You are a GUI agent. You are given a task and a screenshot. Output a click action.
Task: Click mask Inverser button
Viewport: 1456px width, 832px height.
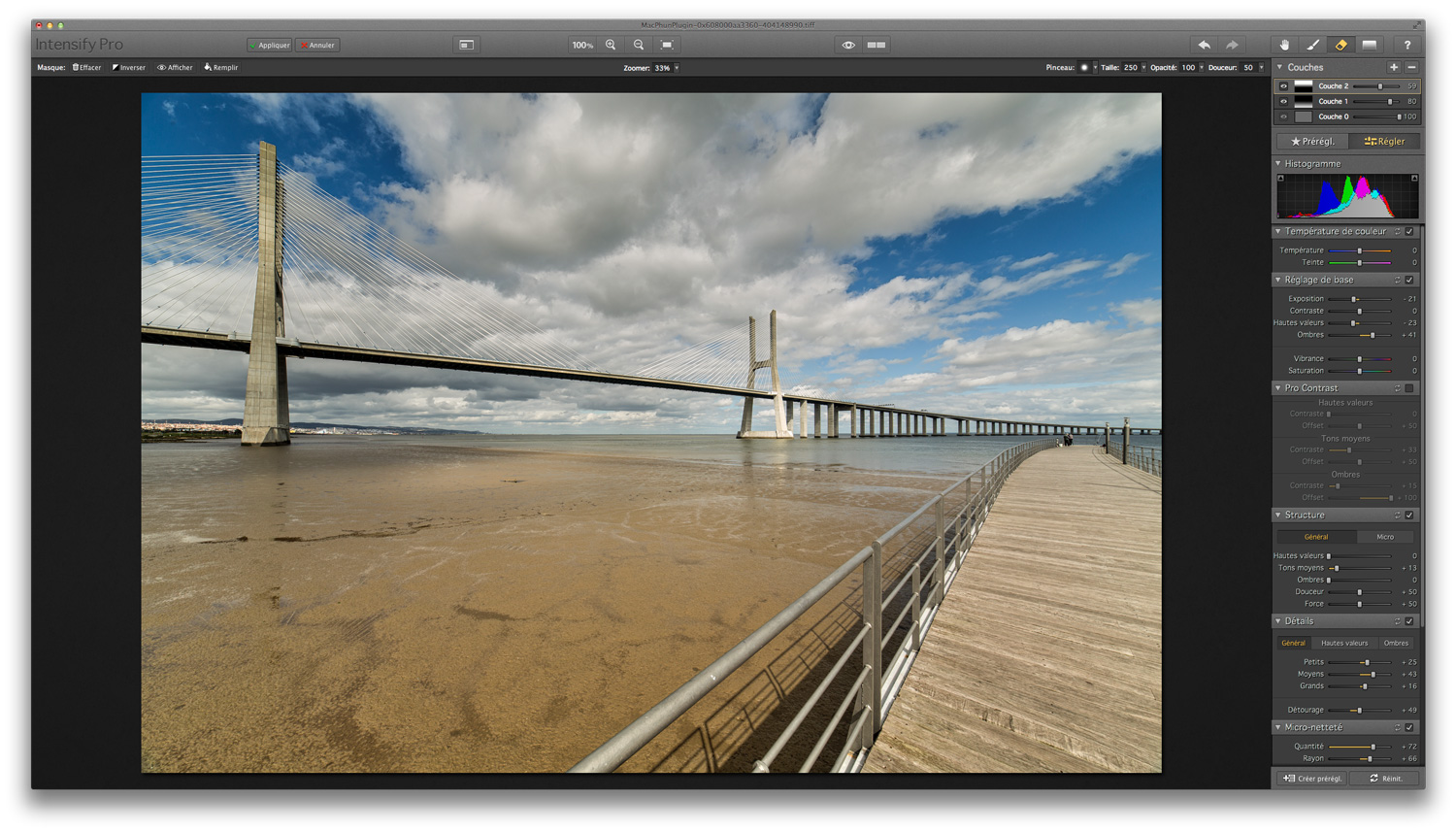tap(129, 68)
